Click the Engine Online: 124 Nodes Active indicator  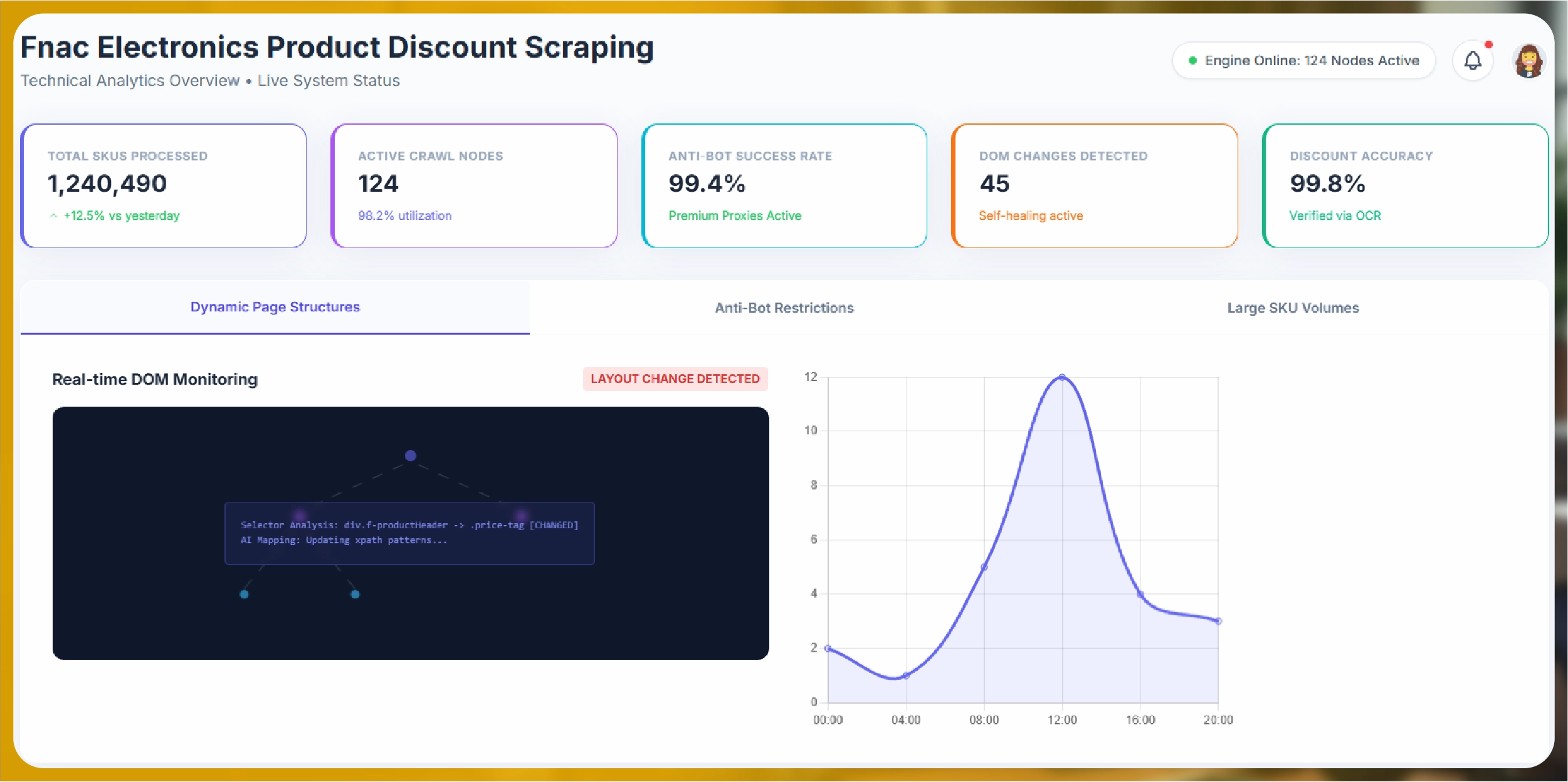[1304, 60]
